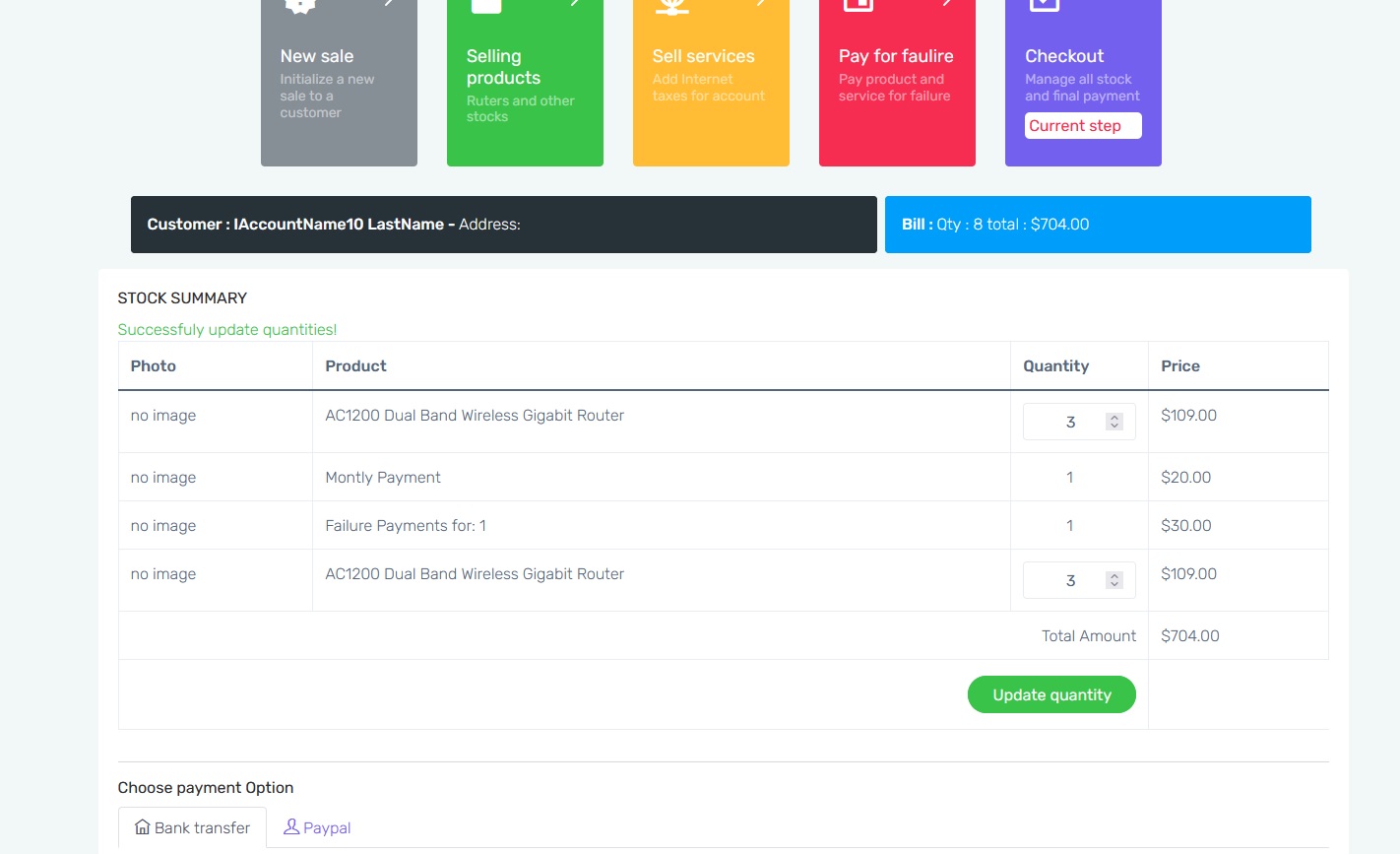Image resolution: width=1400 pixels, height=854 pixels.
Task: Click the Total Amount label
Action: coord(1089,635)
